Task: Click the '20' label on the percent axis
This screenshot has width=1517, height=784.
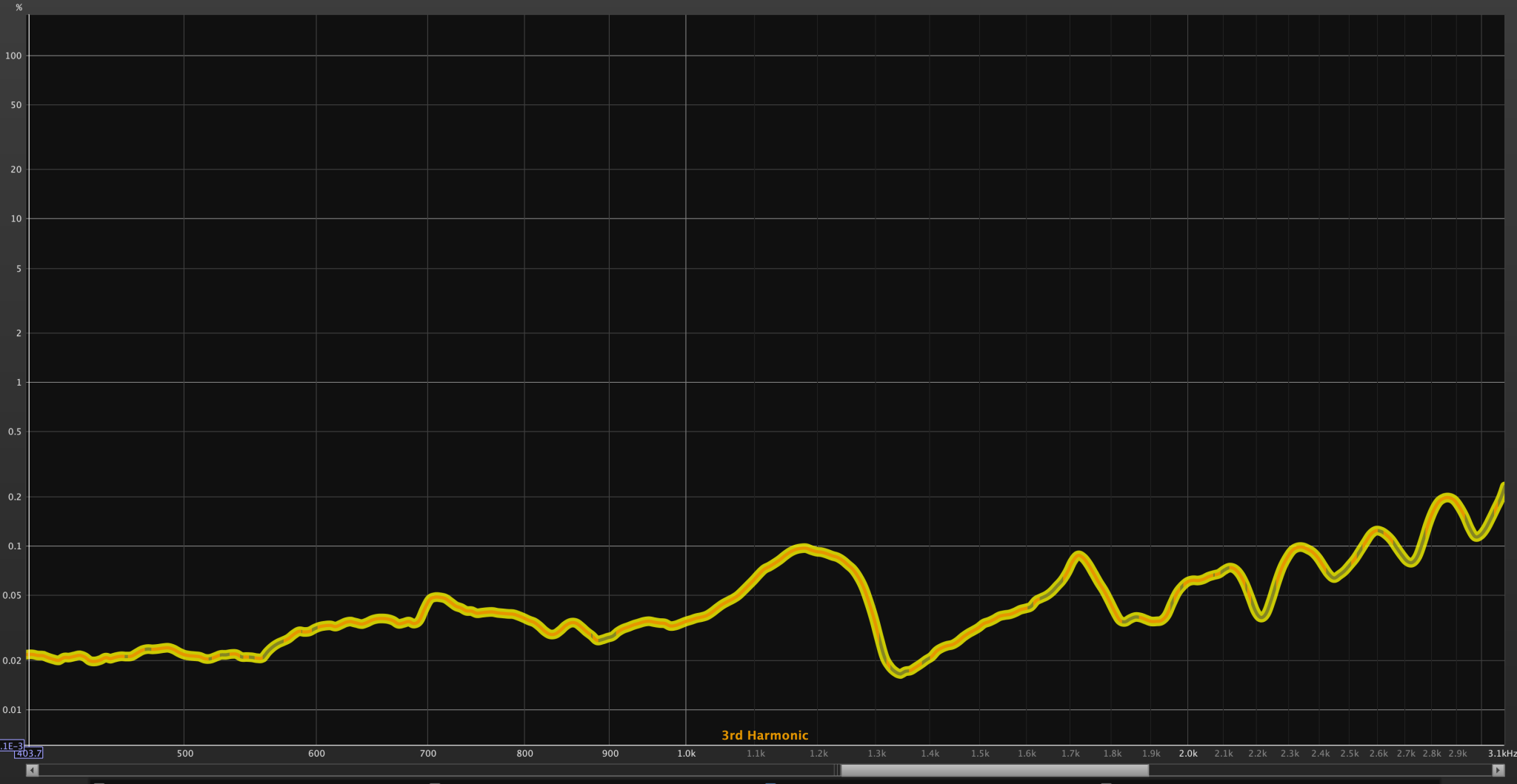Action: pos(16,170)
